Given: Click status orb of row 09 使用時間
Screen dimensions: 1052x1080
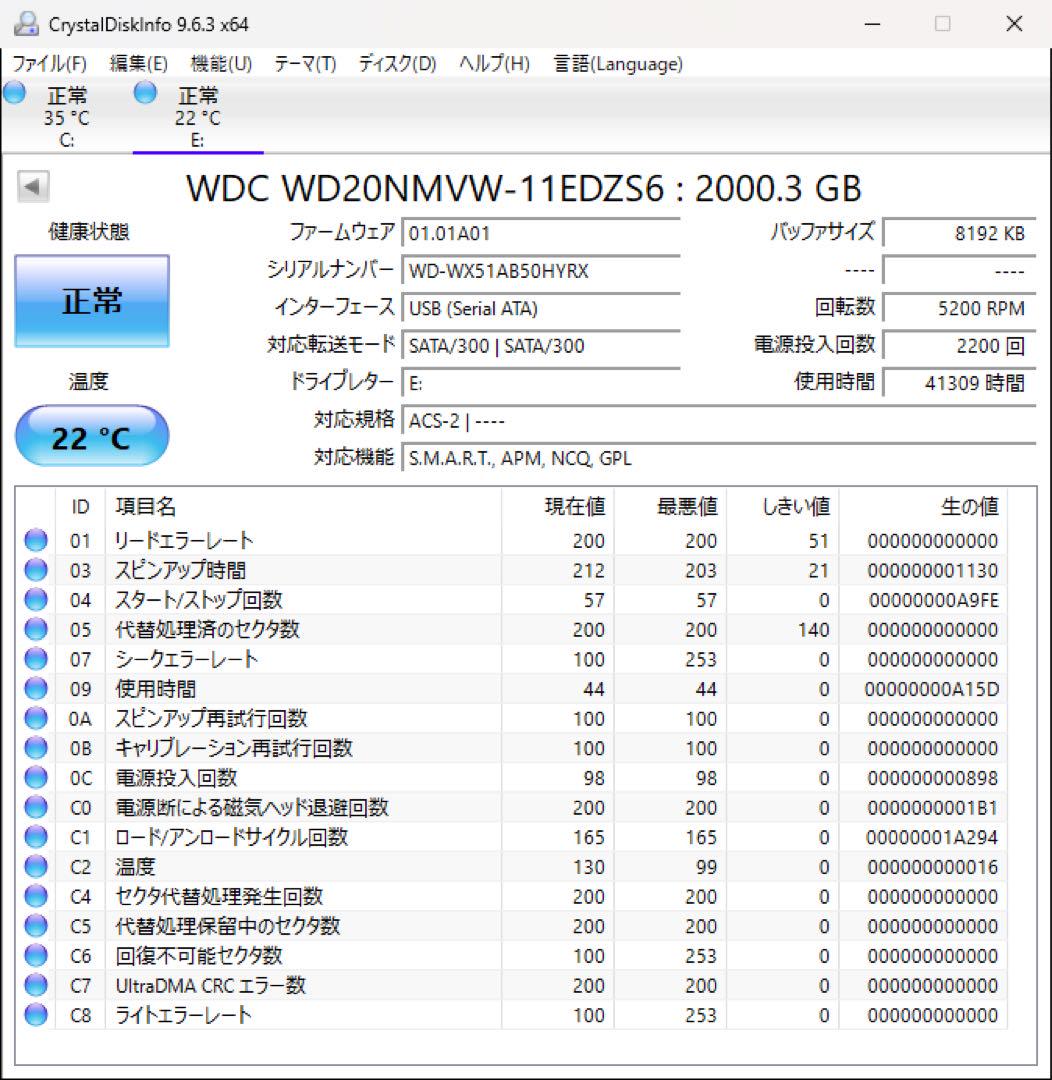Looking at the screenshot, I should 36,689.
